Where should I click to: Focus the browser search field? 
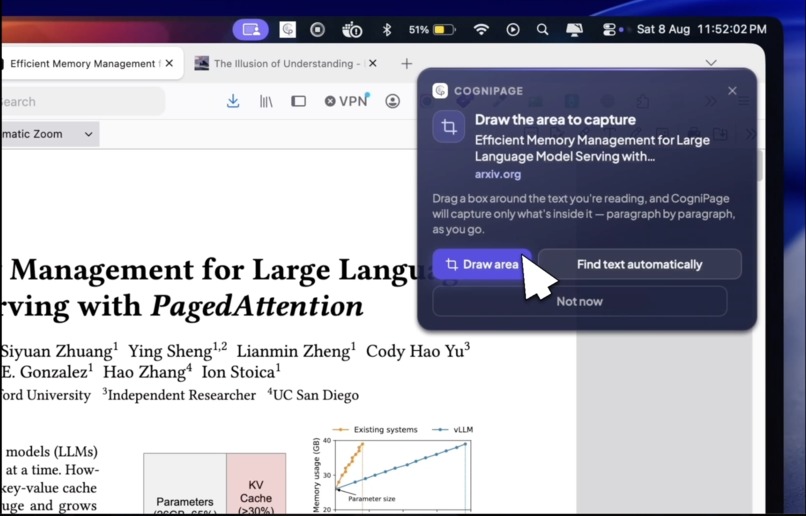point(82,101)
